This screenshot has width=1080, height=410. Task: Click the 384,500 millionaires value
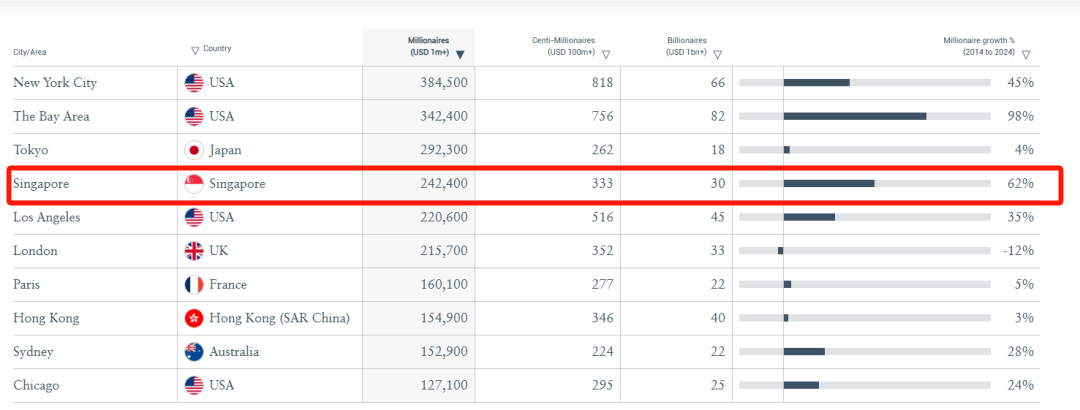point(444,83)
